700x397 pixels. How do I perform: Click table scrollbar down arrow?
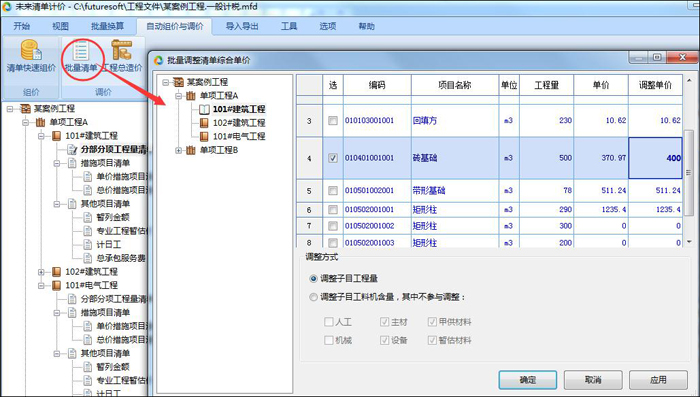tap(689, 242)
